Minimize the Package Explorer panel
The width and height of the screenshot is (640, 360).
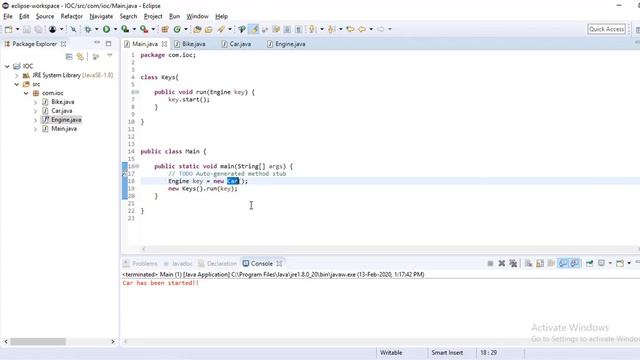(97, 43)
